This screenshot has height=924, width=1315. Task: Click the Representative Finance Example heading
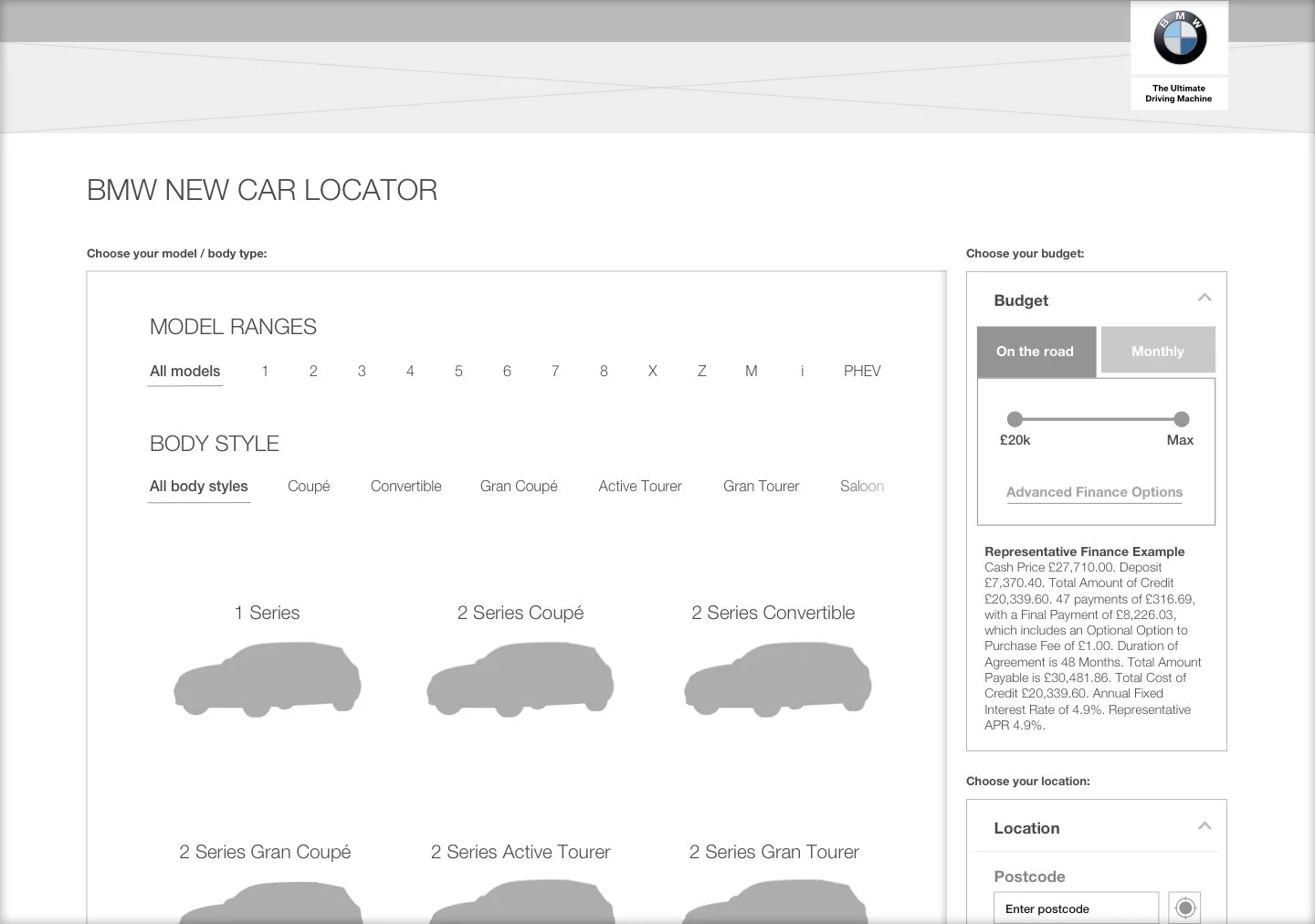1084,551
